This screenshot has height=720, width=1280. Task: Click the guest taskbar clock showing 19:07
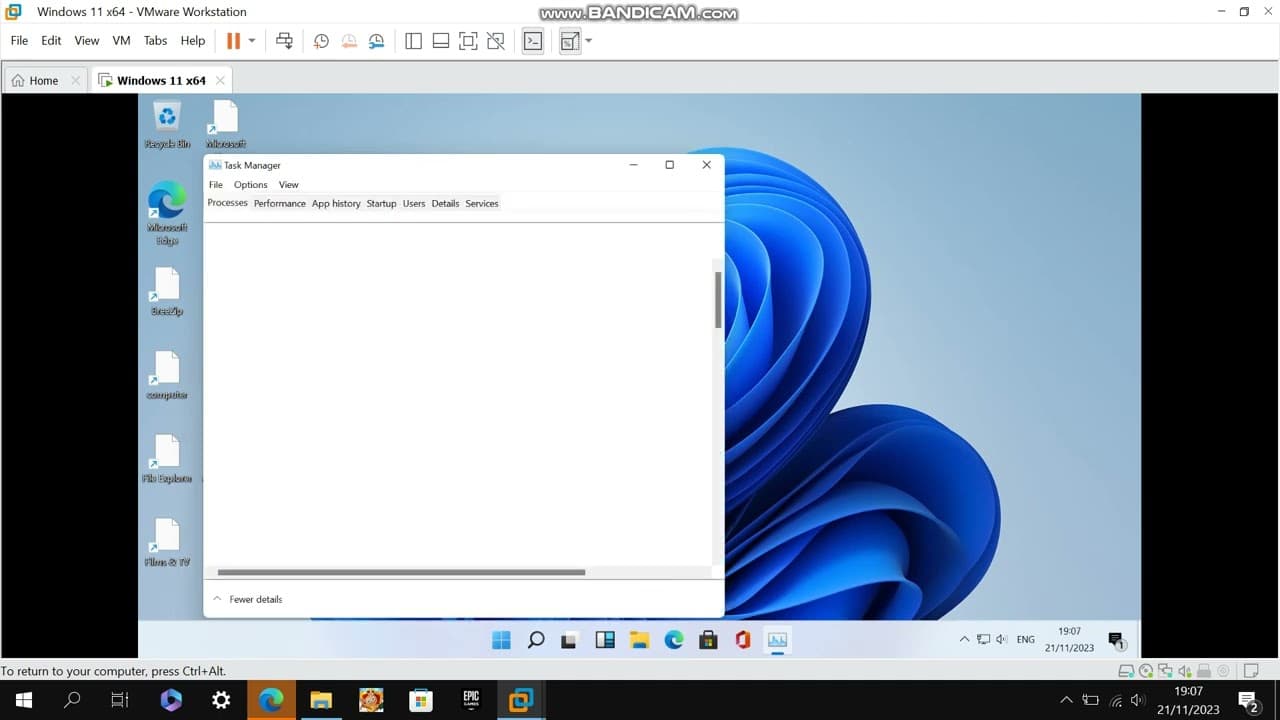(x=1069, y=640)
